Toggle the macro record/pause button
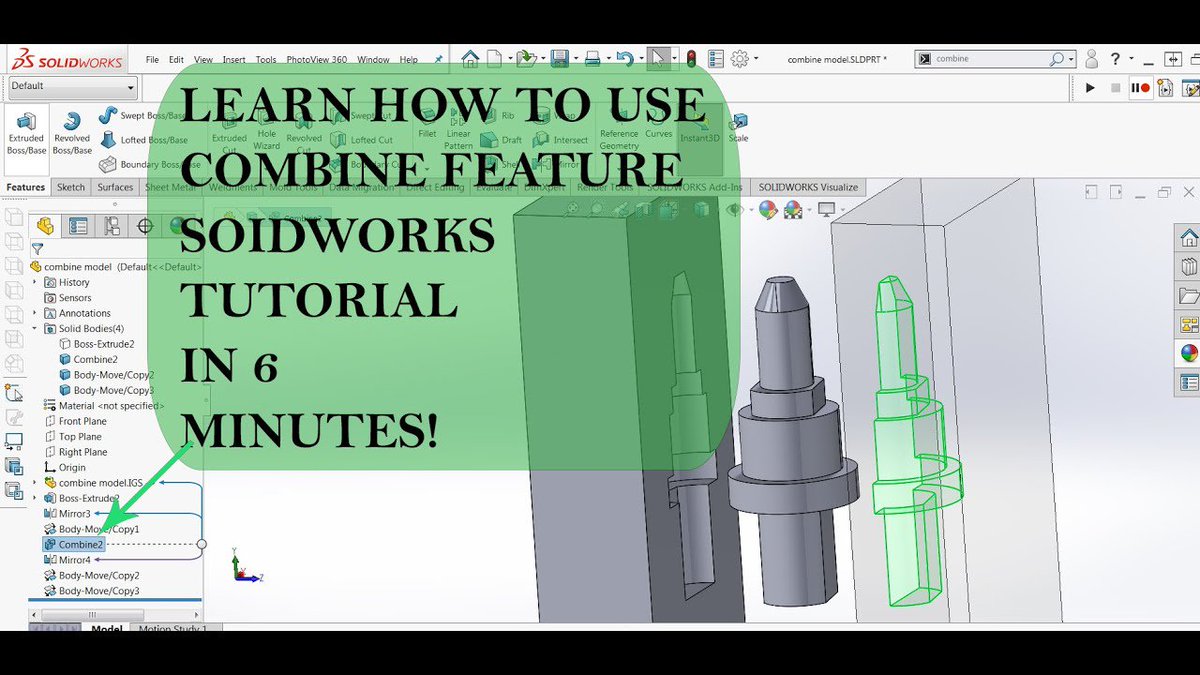The image size is (1200, 675). [1140, 88]
